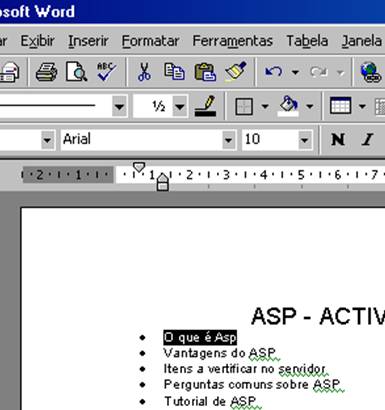385x410 pixels.
Task: Click the line "Tutorial de ASP"
Action: coord(210,401)
